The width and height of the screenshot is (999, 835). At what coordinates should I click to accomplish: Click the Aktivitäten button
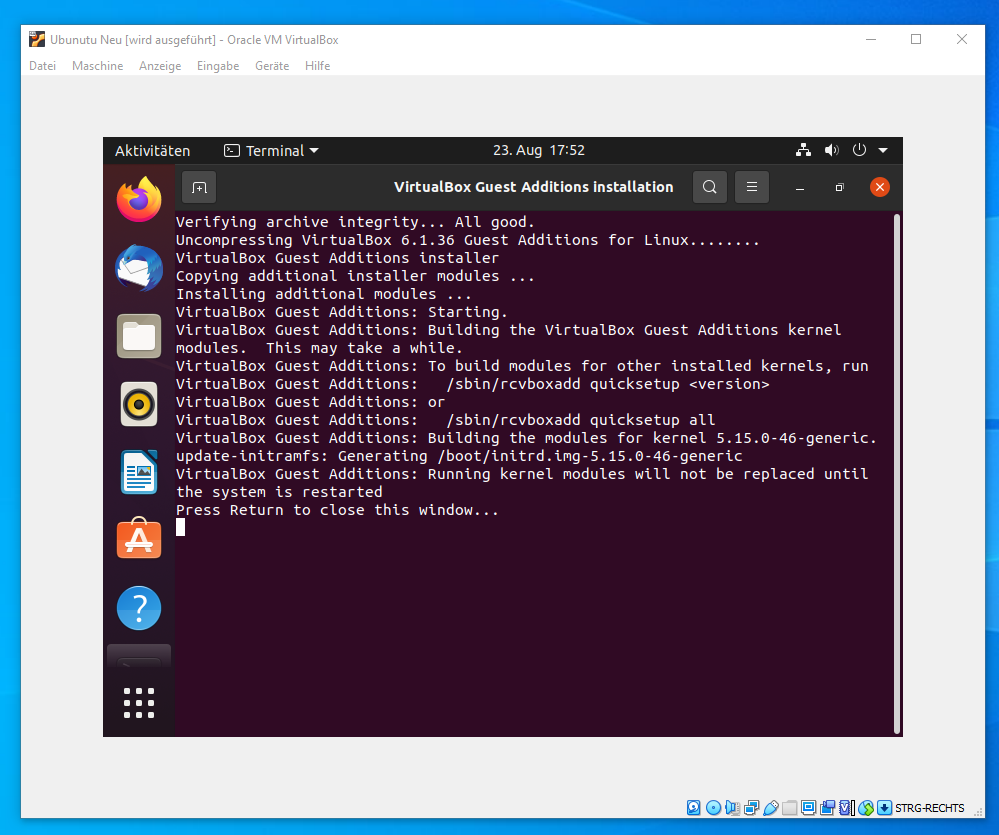pyautogui.click(x=152, y=151)
